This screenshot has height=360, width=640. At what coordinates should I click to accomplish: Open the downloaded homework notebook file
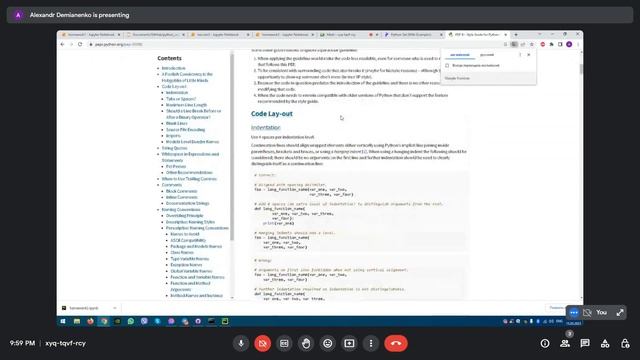[x=84, y=308]
